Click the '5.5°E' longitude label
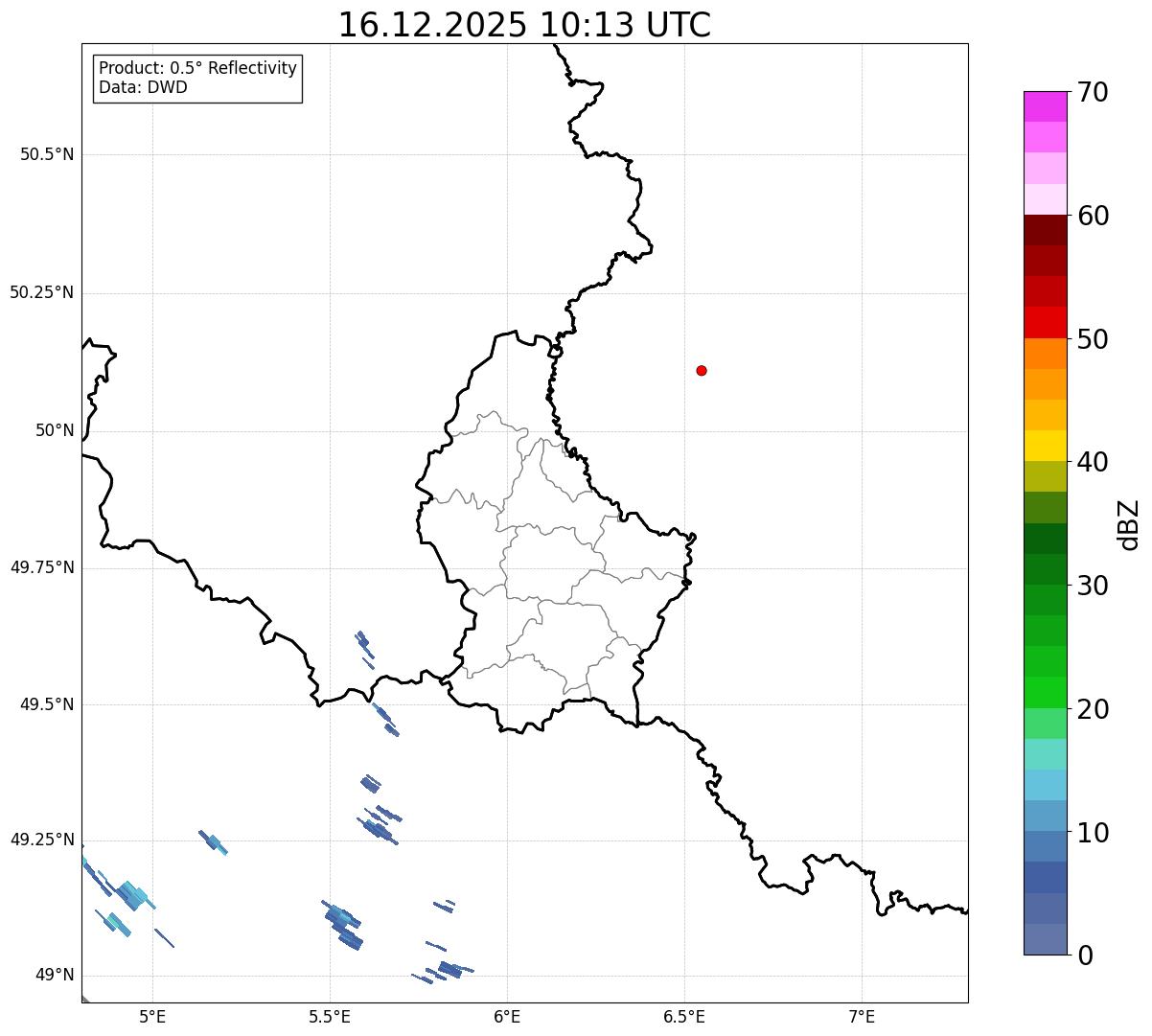1152x1036 pixels. [330, 1017]
